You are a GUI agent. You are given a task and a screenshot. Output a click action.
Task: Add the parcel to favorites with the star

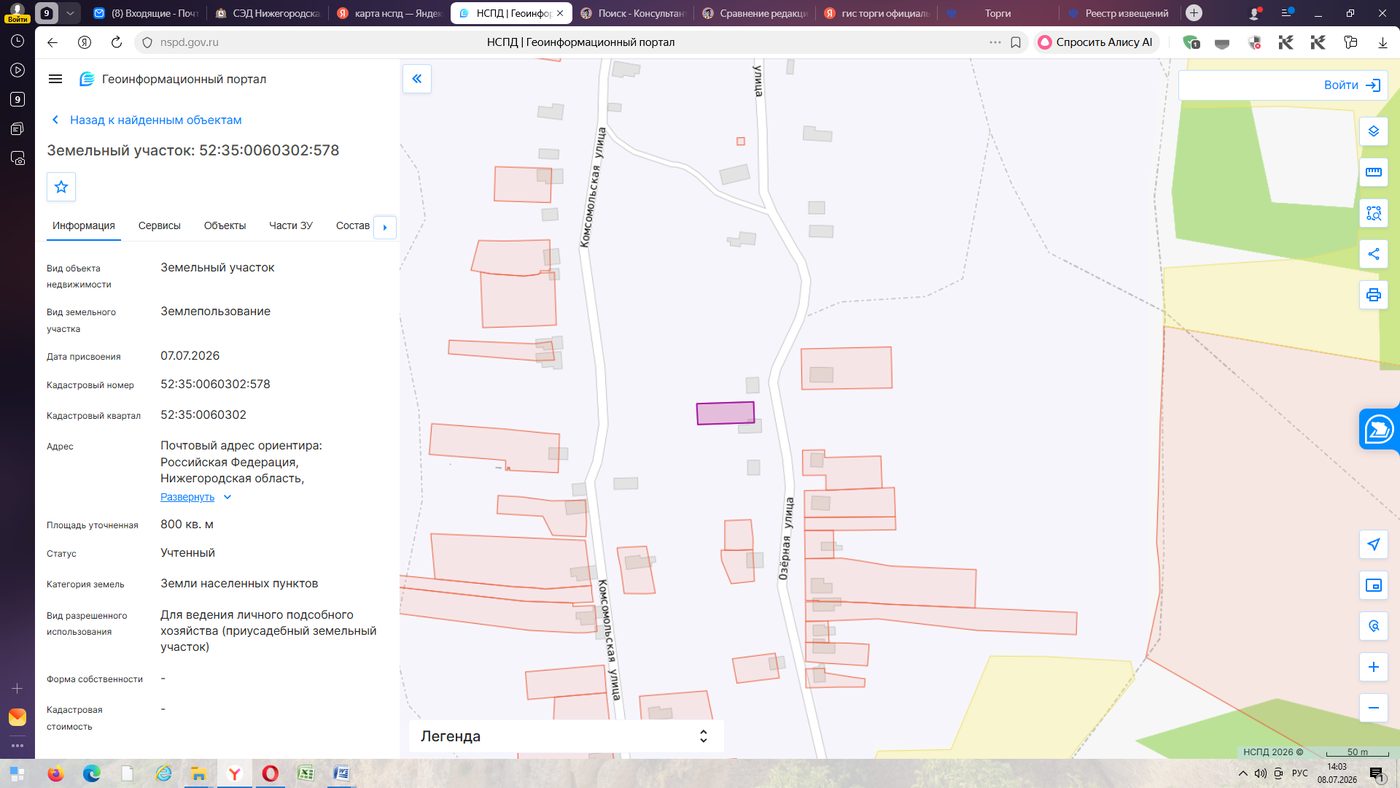(x=61, y=186)
